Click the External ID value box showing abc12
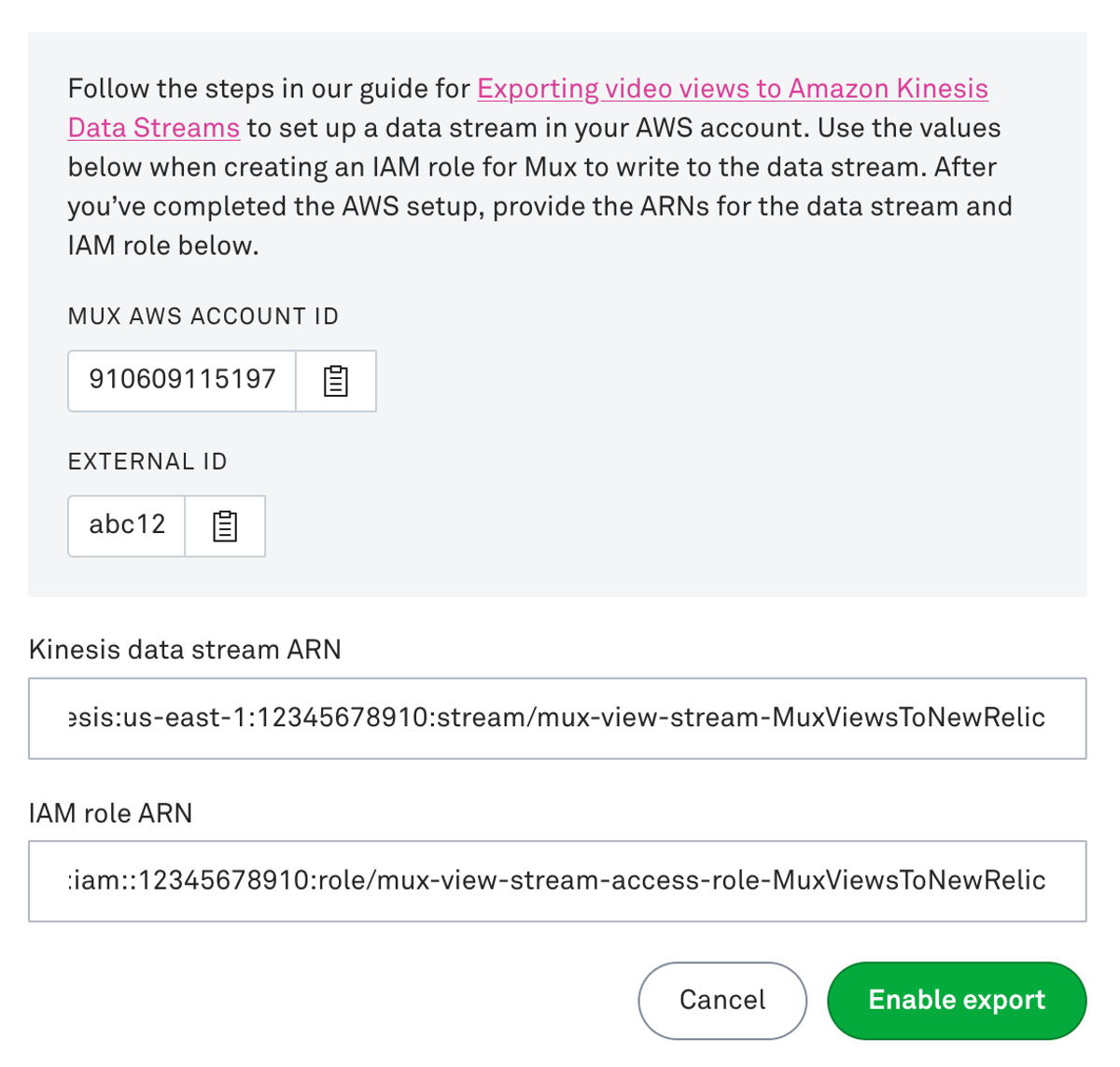Image resolution: width=1120 pixels, height=1067 pixels. click(x=126, y=526)
